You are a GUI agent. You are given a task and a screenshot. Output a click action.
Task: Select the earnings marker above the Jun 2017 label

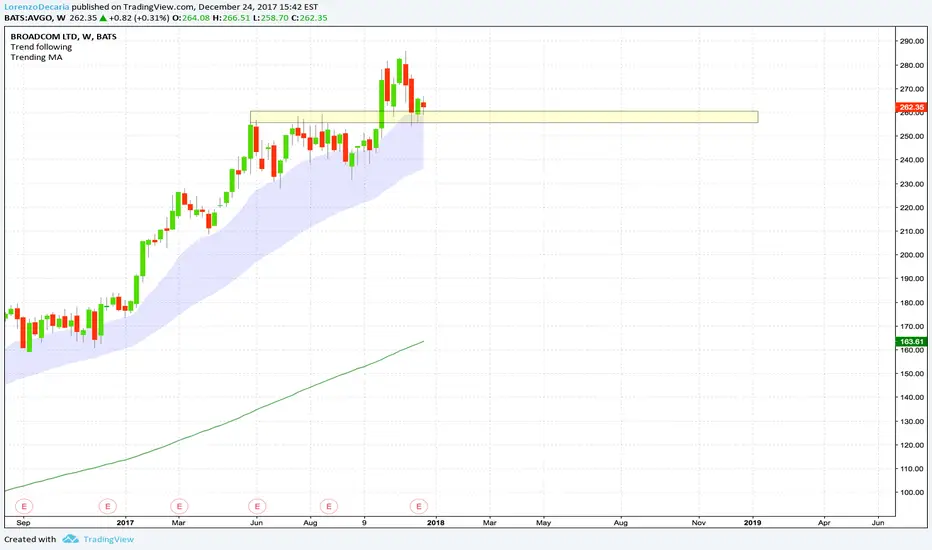click(x=257, y=507)
